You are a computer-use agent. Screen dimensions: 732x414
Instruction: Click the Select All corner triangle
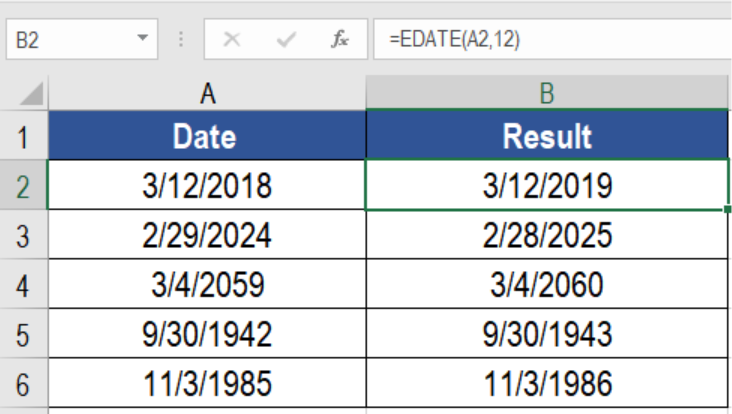(32, 93)
